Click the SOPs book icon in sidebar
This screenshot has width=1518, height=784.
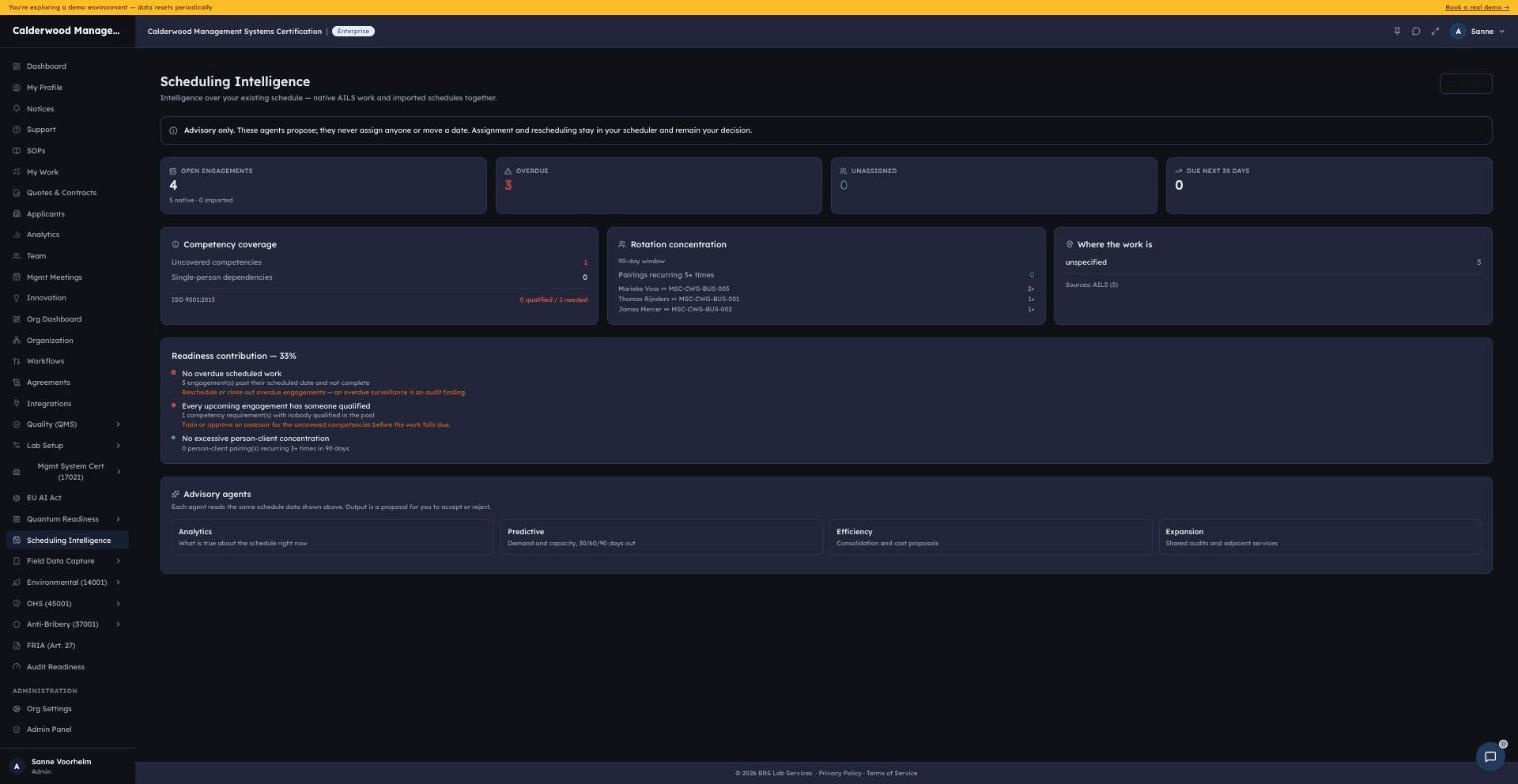[17, 151]
